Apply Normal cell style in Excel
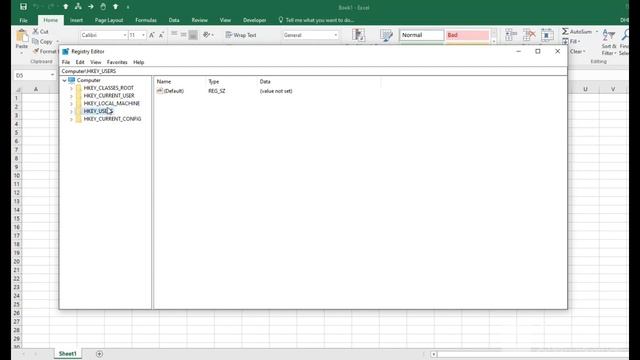Screen dimensions: 640x360 (421, 35)
